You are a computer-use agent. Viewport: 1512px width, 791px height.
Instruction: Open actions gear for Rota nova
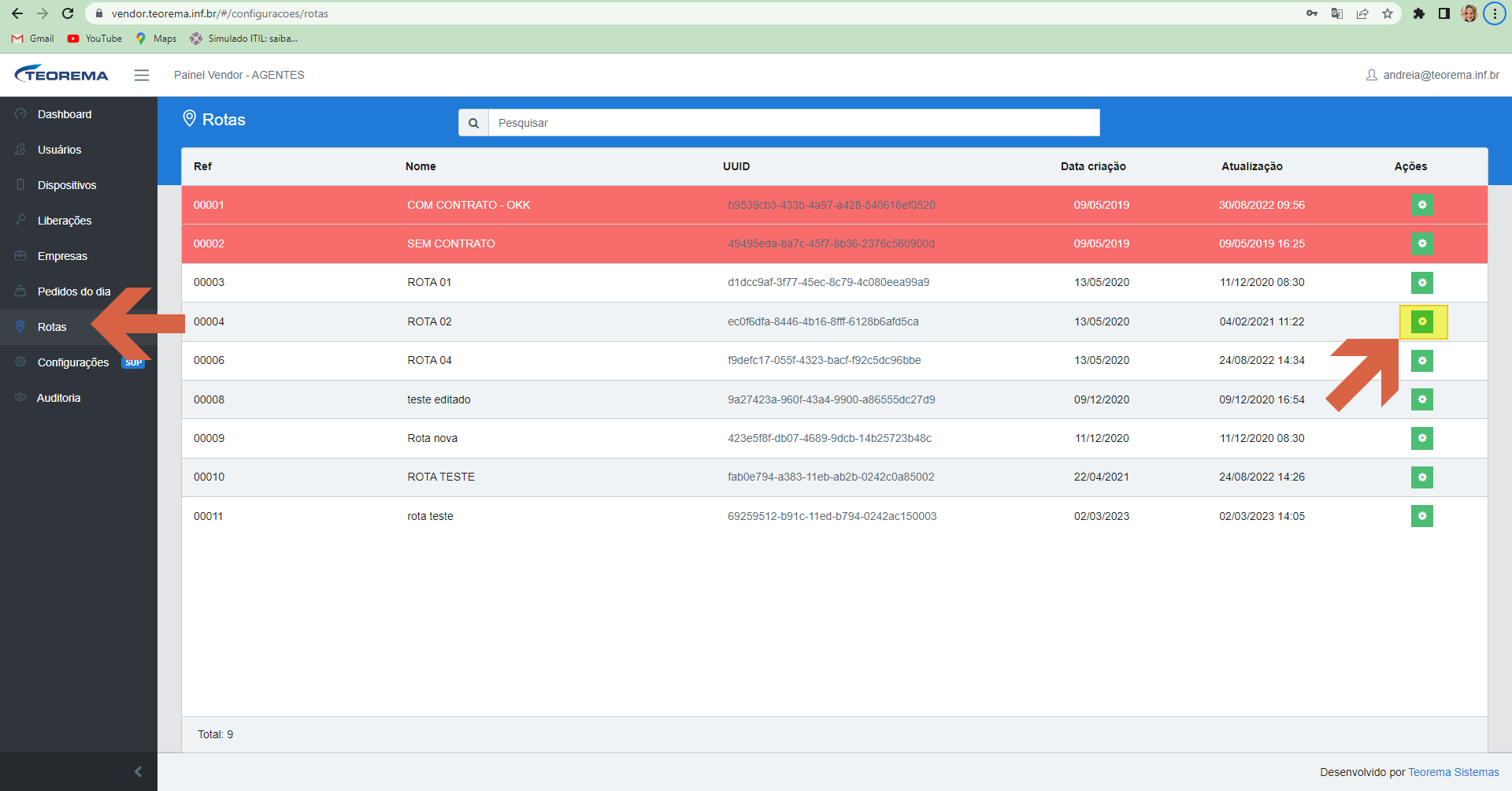(x=1421, y=438)
